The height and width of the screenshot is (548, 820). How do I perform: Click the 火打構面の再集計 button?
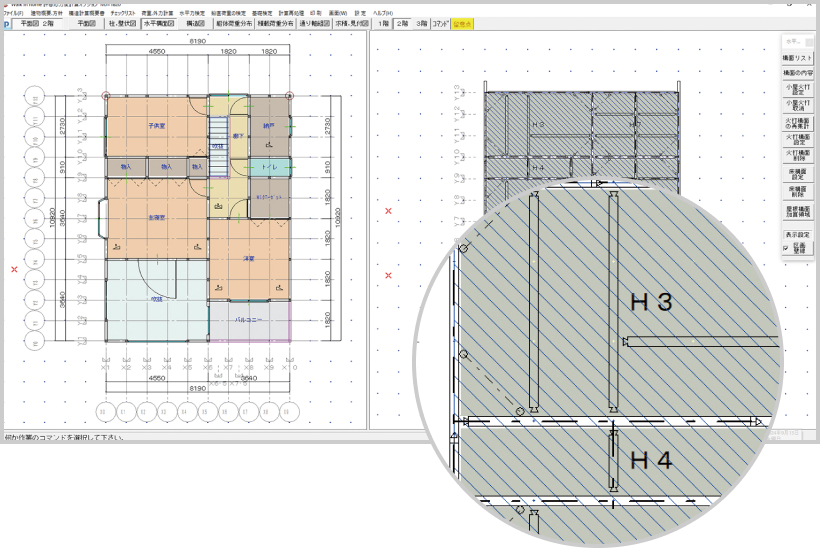click(798, 123)
